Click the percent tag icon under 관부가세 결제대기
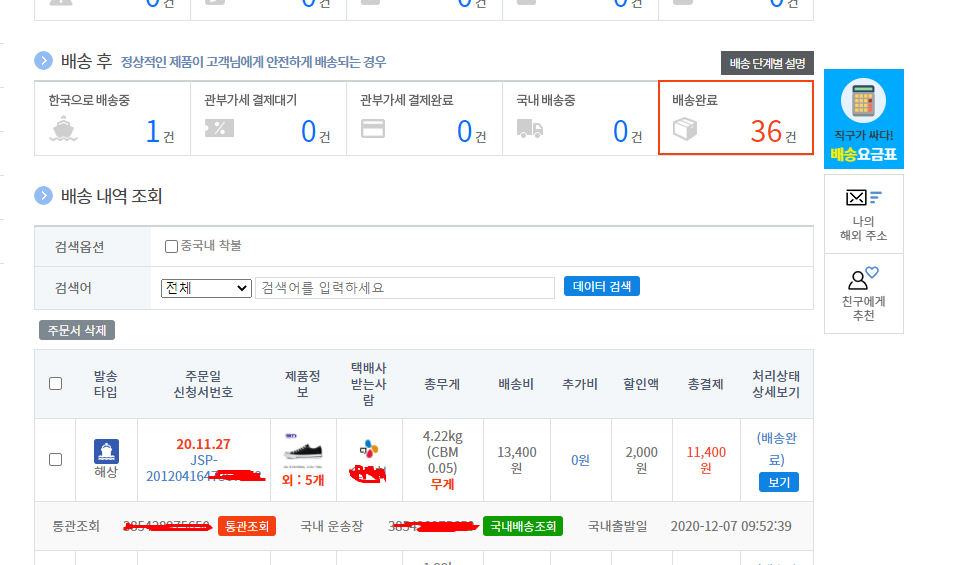This screenshot has width=980, height=565. click(x=219, y=129)
